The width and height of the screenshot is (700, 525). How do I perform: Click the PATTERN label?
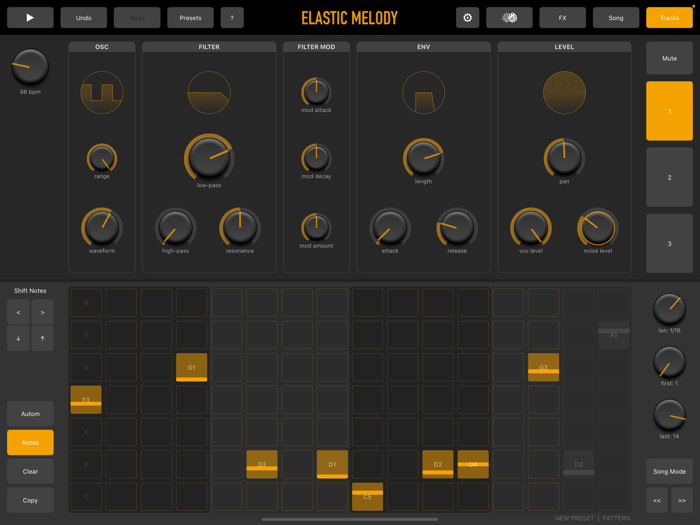pyautogui.click(x=616, y=518)
